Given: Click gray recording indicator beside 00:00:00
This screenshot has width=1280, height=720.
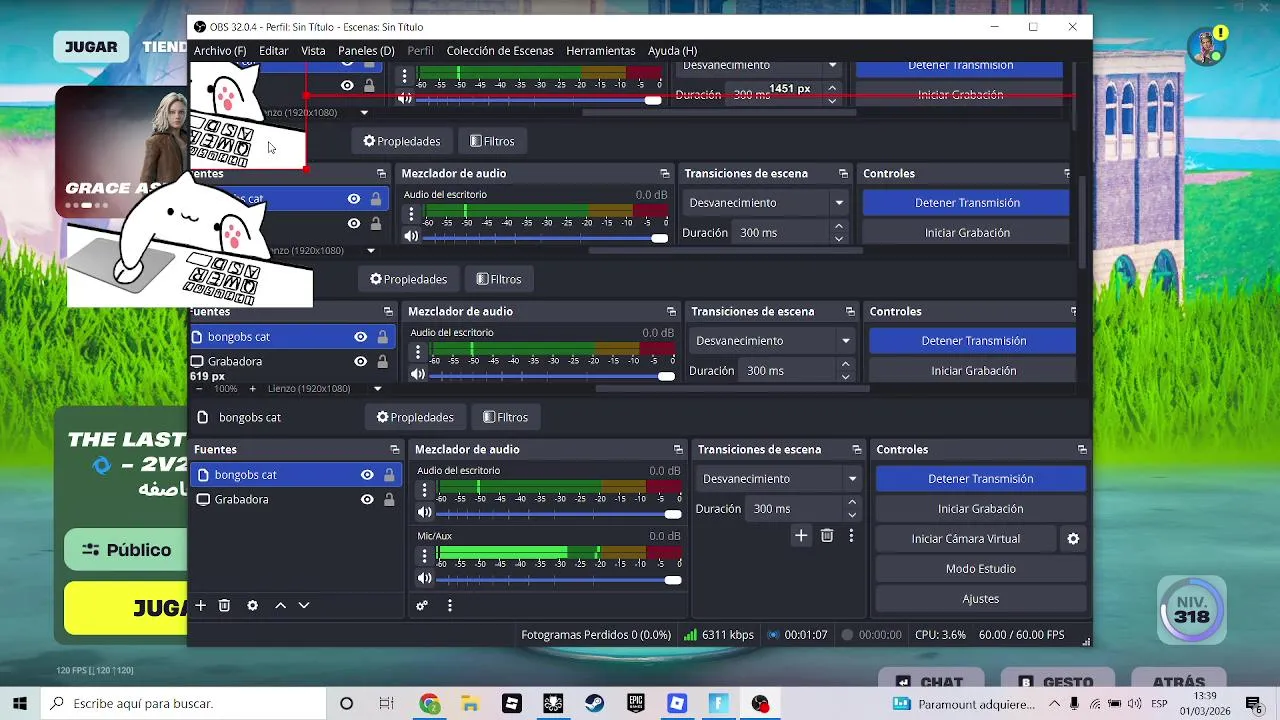Looking at the screenshot, I should (847, 635).
